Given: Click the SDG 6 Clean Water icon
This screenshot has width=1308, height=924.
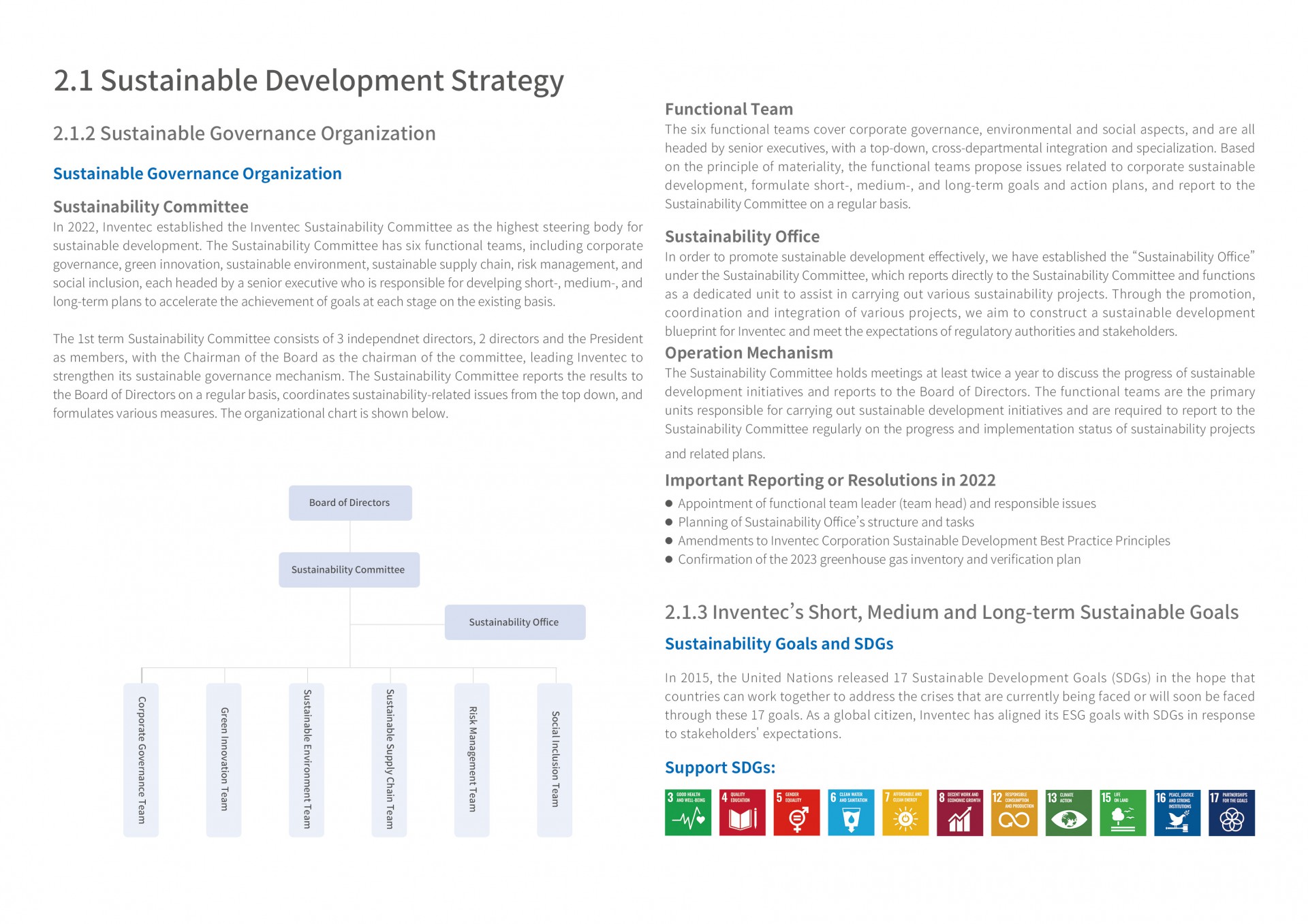Looking at the screenshot, I should (851, 812).
